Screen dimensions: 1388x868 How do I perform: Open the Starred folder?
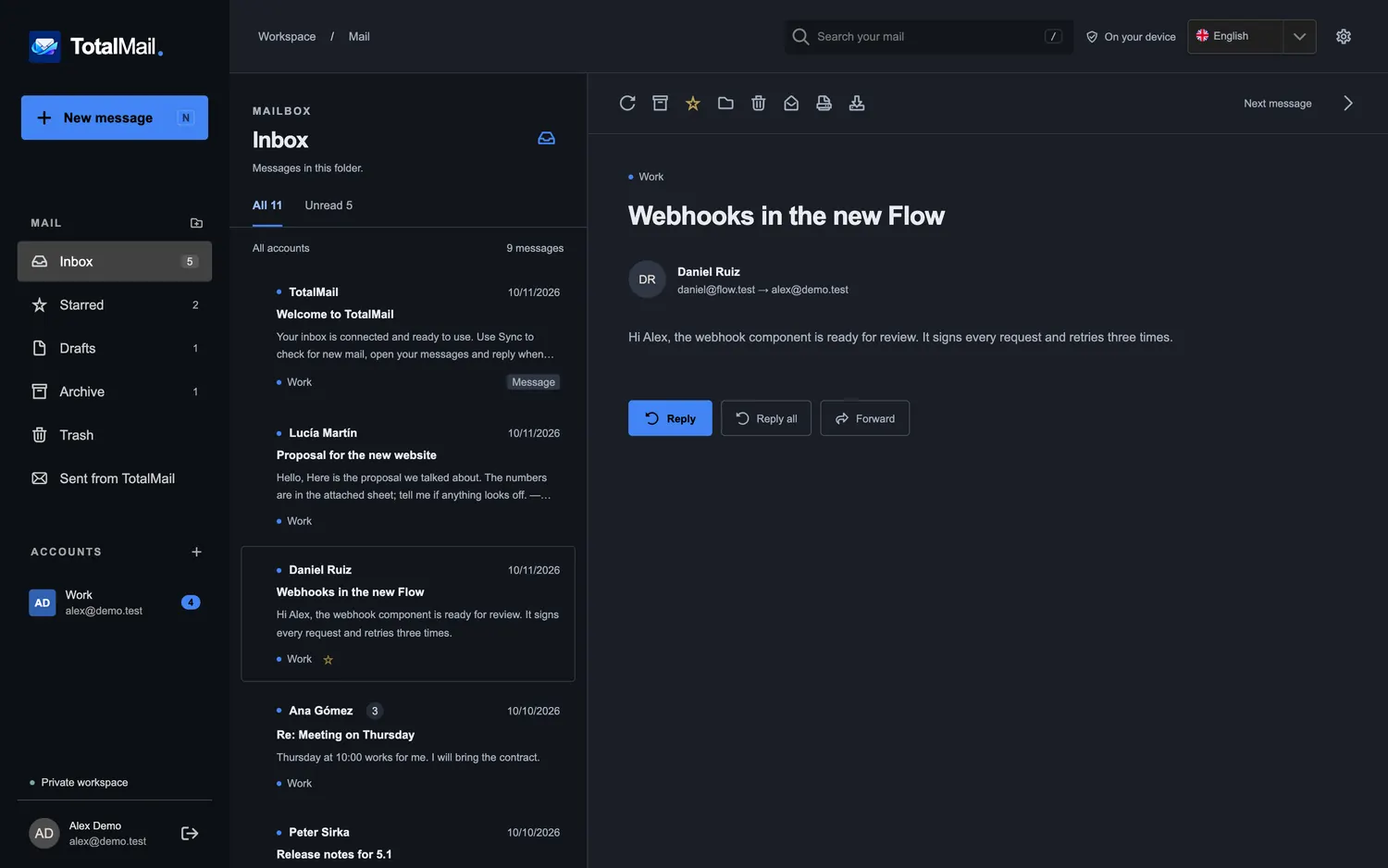[115, 305]
